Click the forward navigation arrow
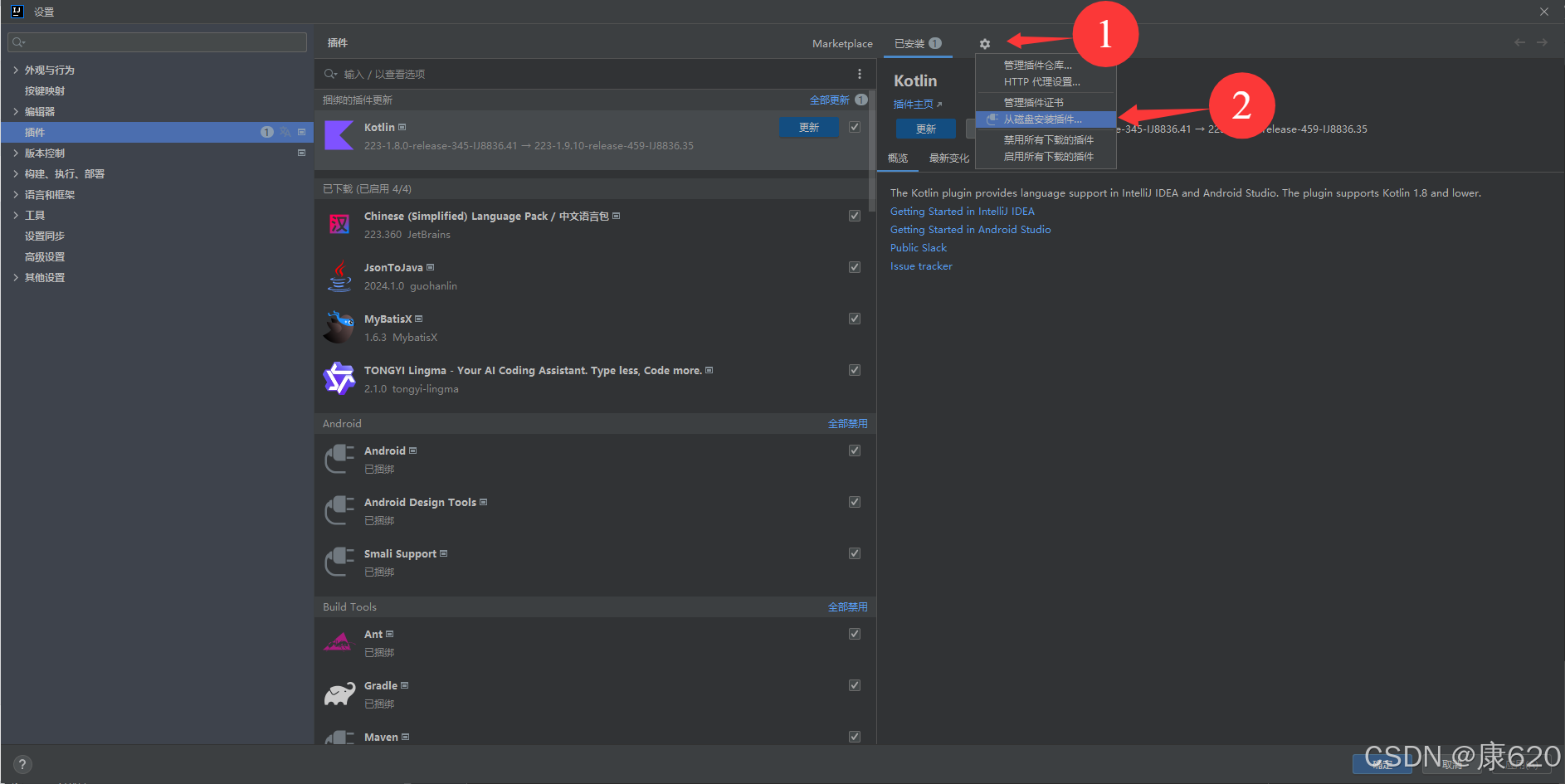 [1542, 42]
